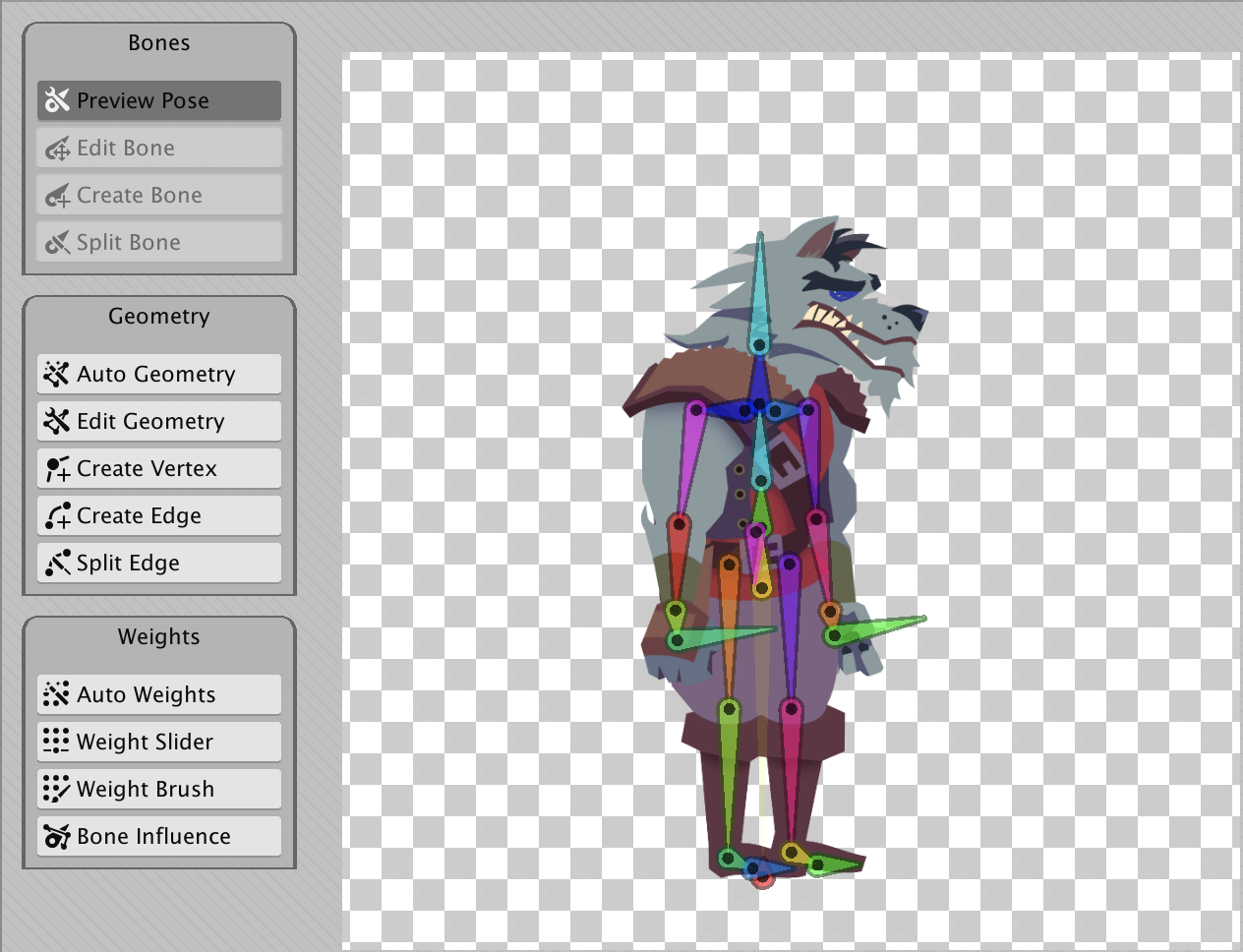Viewport: 1243px width, 952px height.
Task: Click the Create Vertex icon
Action: [x=57, y=468]
